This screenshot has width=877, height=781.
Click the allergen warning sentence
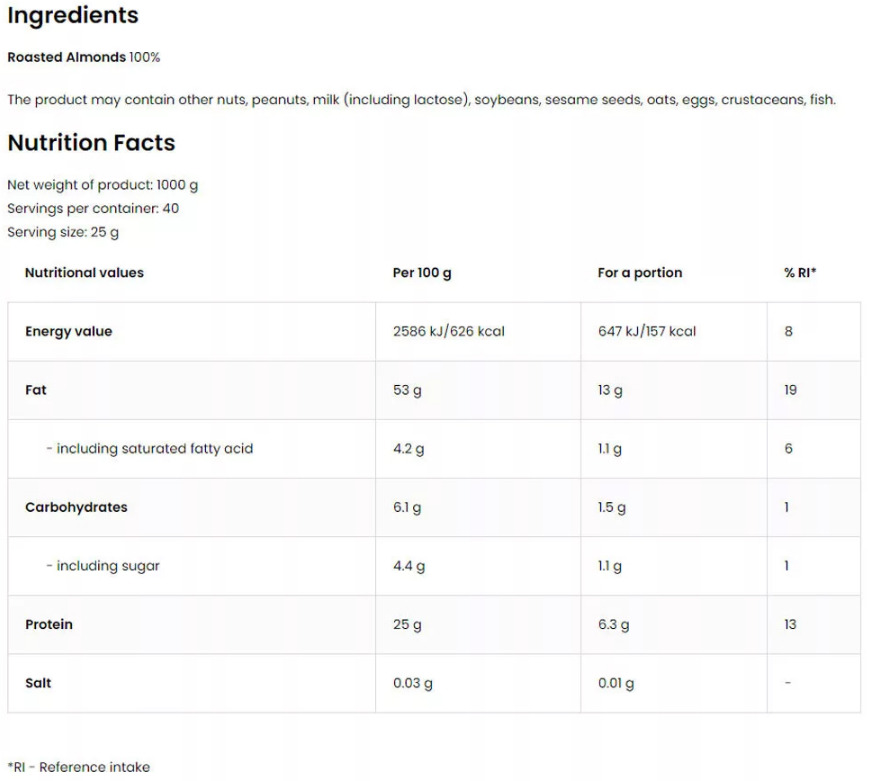(421, 100)
